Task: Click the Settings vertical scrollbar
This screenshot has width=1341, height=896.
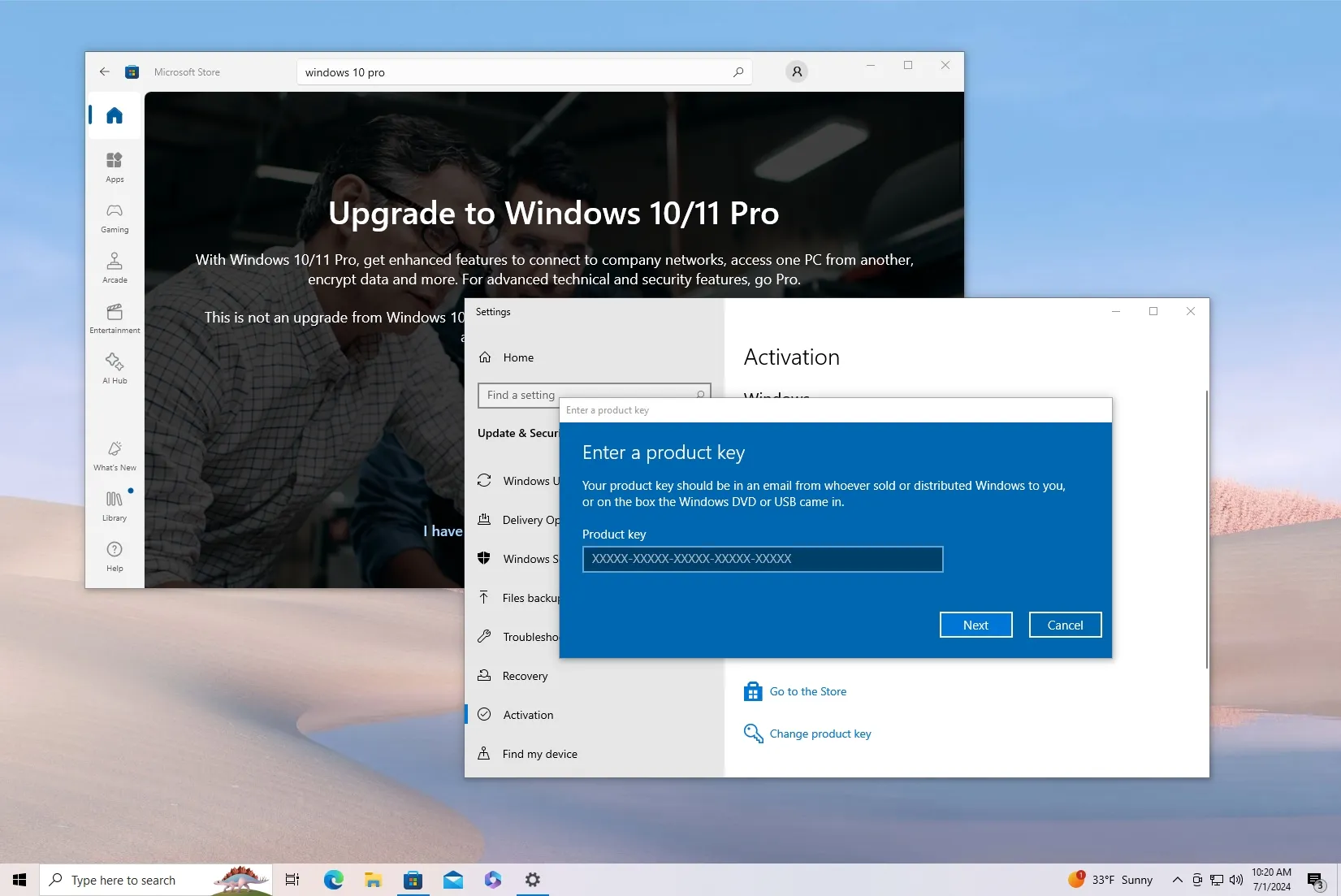Action: pos(1206,528)
